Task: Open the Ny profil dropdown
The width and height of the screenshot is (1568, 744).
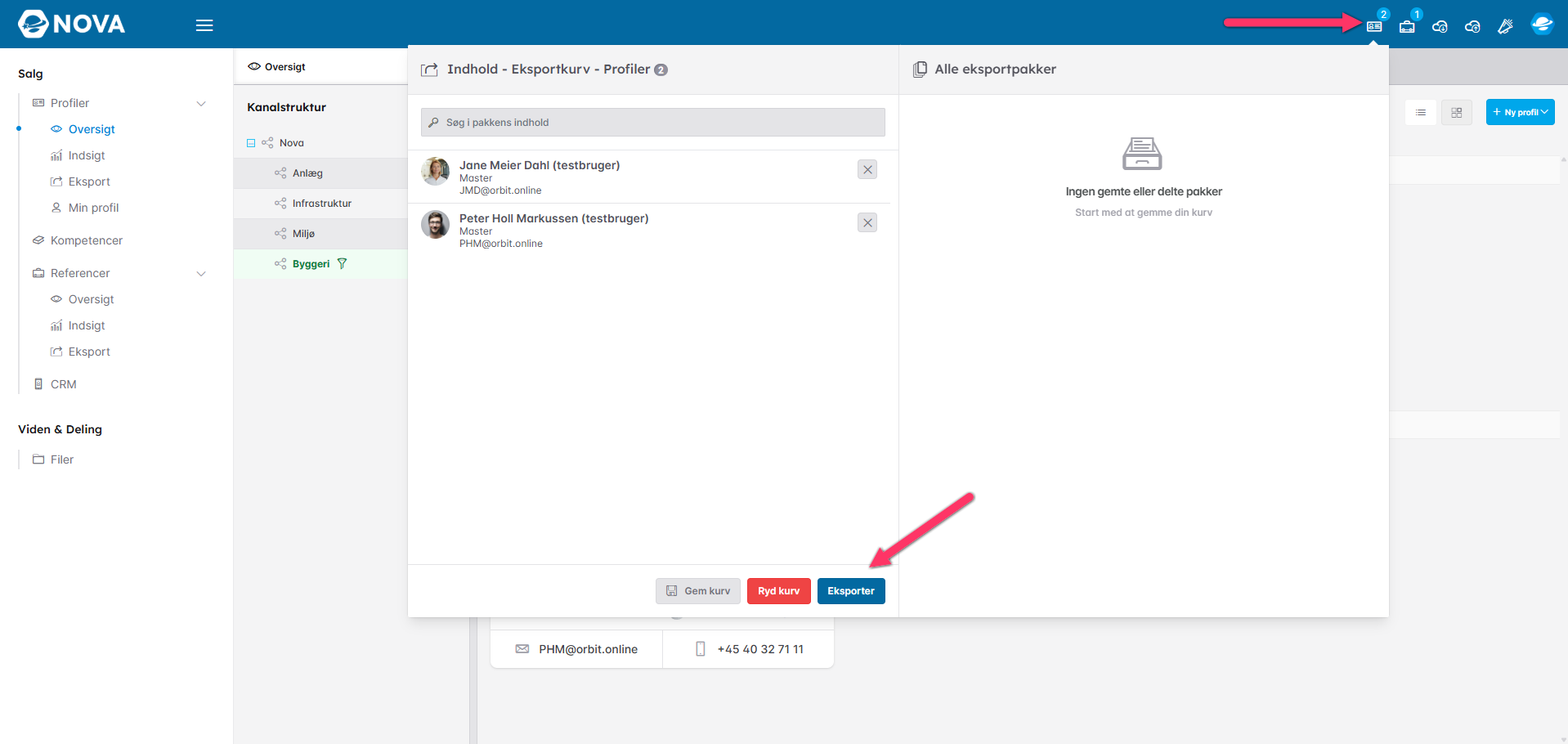Action: click(x=1520, y=112)
